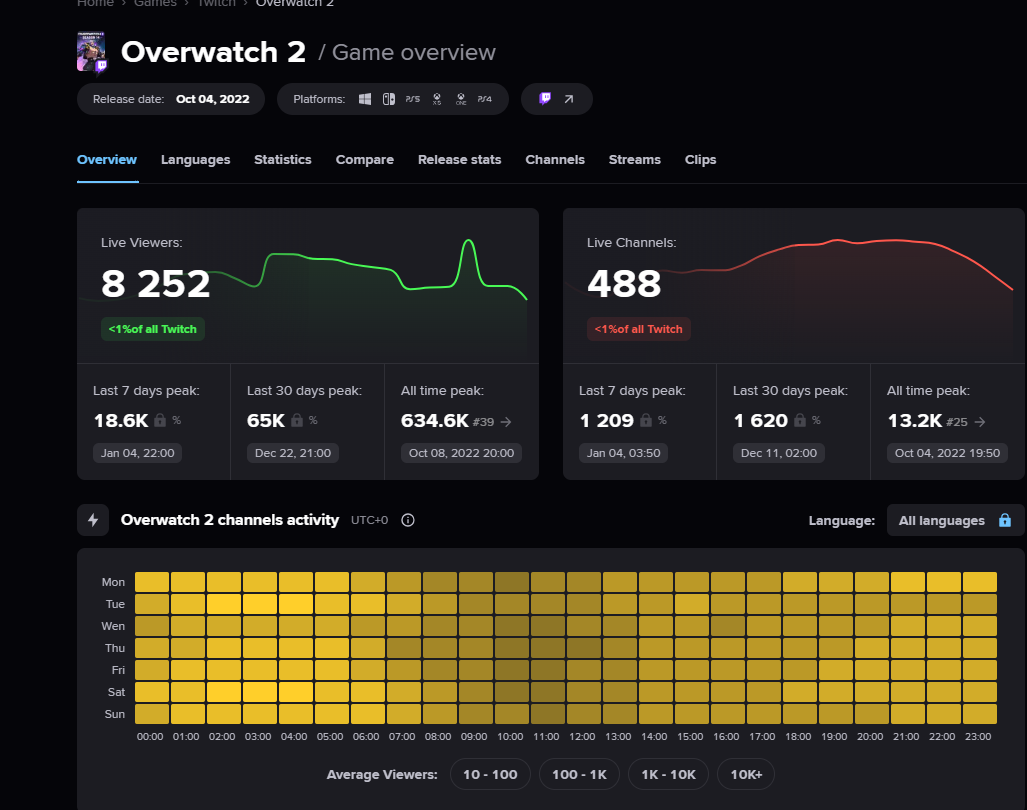Image resolution: width=1027 pixels, height=810 pixels.
Task: Click the Windows platform icon
Action: pos(365,99)
